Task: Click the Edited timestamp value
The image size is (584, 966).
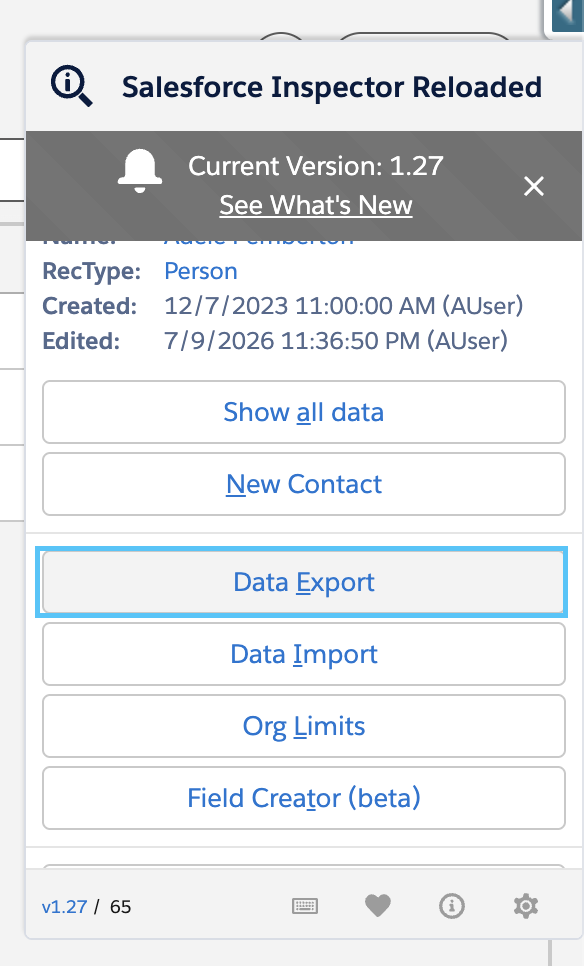Action: pyautogui.click(x=336, y=341)
